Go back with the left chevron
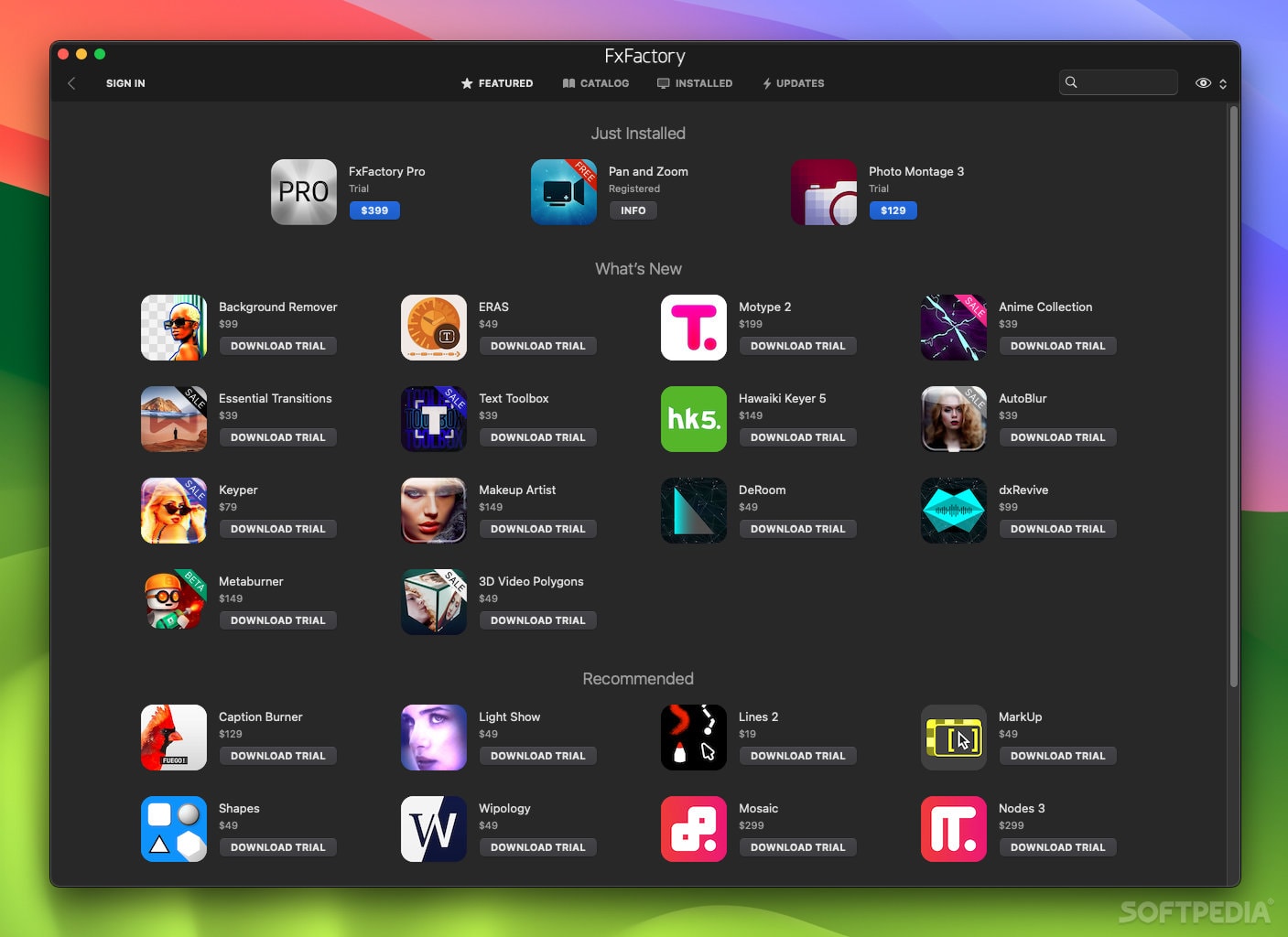The width and height of the screenshot is (1288, 937). pos(71,83)
